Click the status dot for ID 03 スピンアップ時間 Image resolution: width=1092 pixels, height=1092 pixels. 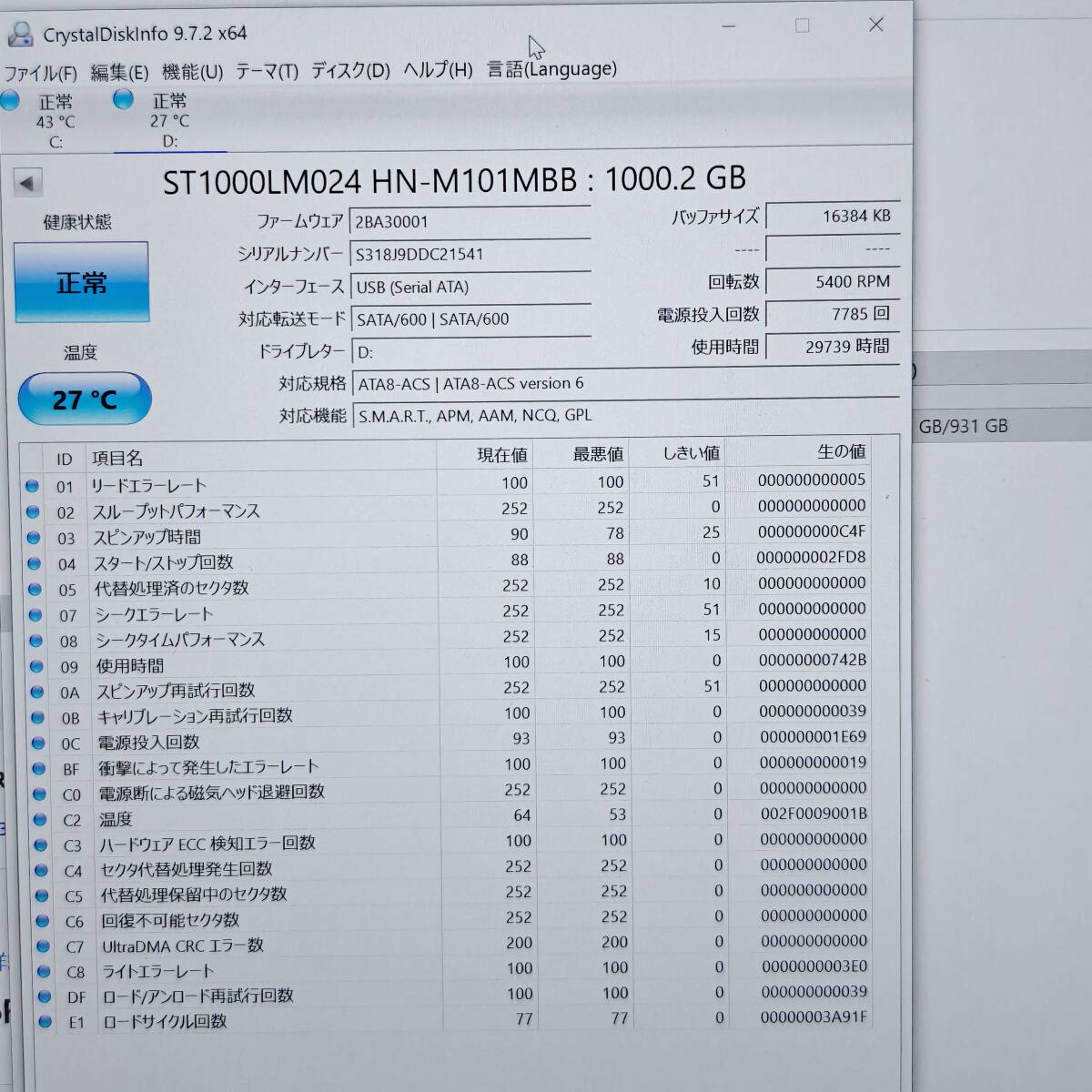pos(34,538)
